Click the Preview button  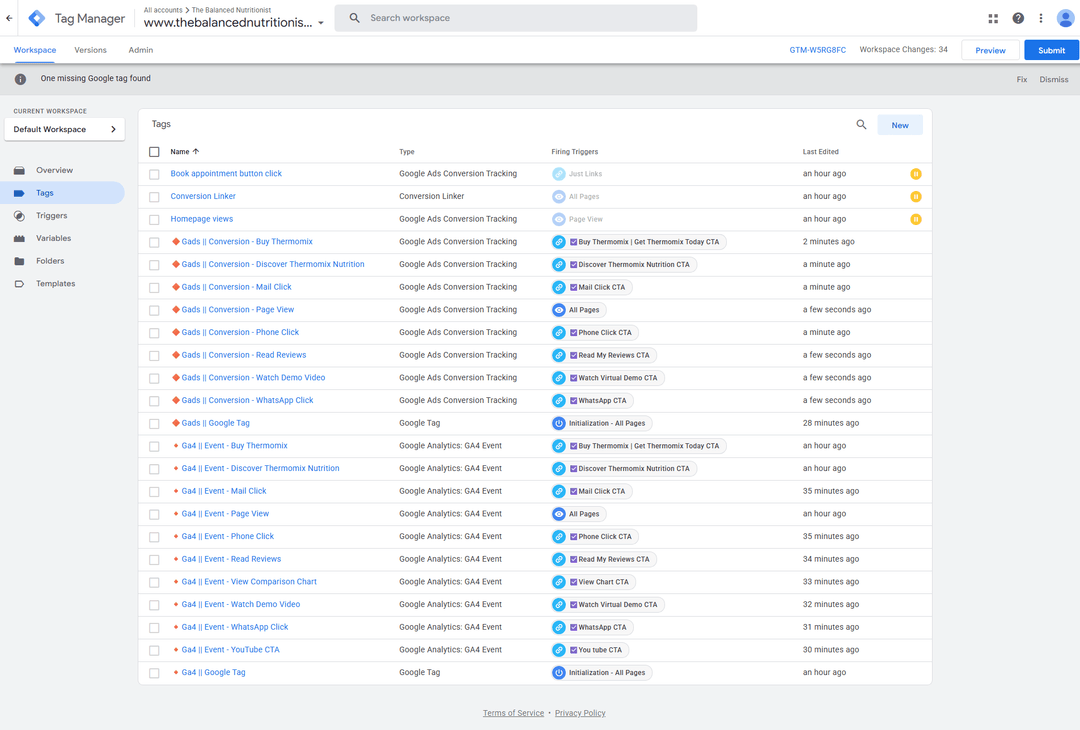[x=990, y=50]
